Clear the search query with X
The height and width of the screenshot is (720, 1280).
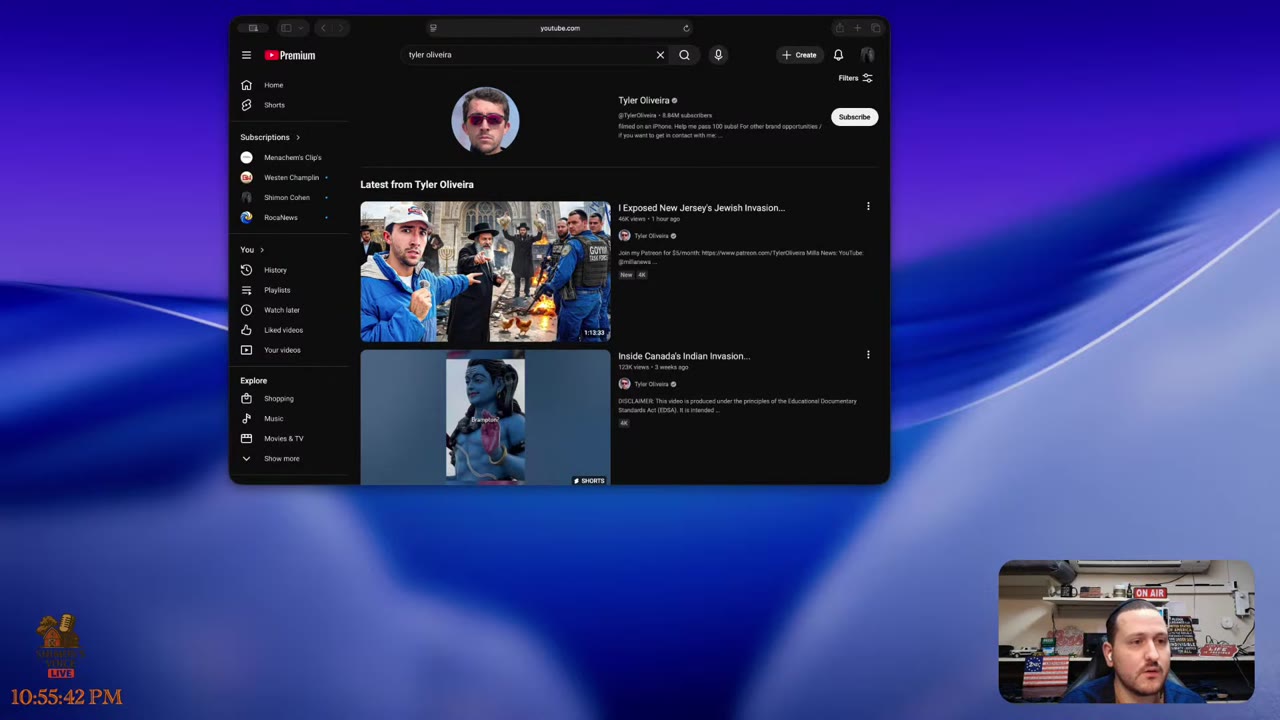660,55
